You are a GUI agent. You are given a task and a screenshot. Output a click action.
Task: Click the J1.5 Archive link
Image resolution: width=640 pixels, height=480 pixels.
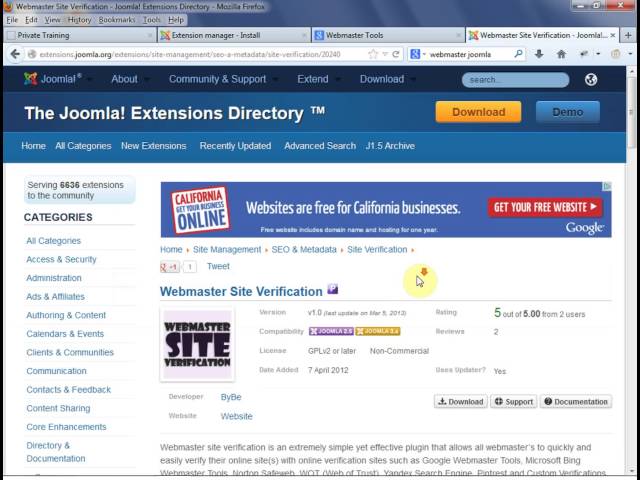[390, 146]
